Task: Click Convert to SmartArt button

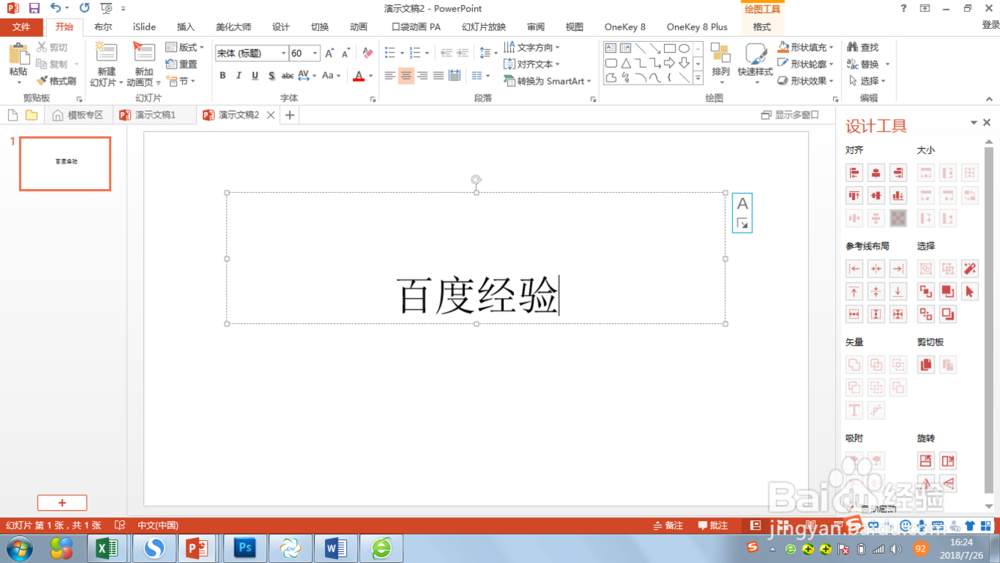Action: [547, 81]
